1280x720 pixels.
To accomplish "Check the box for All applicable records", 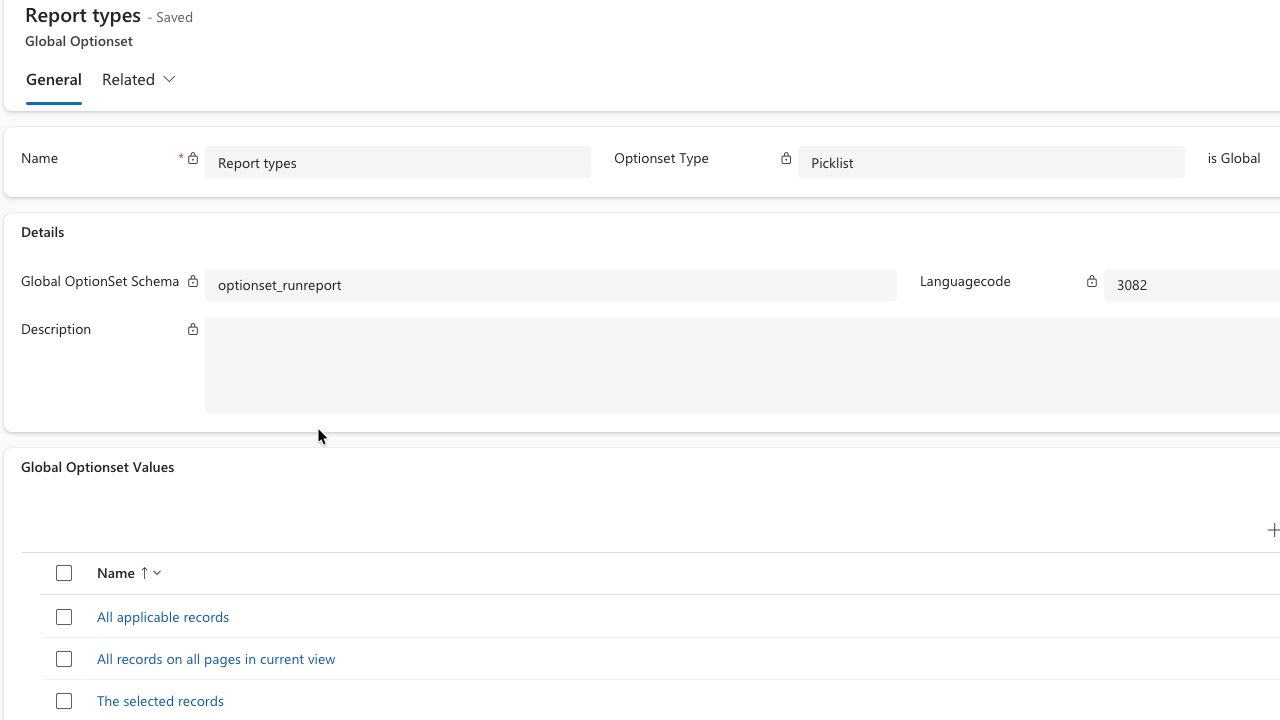I will 64,617.
